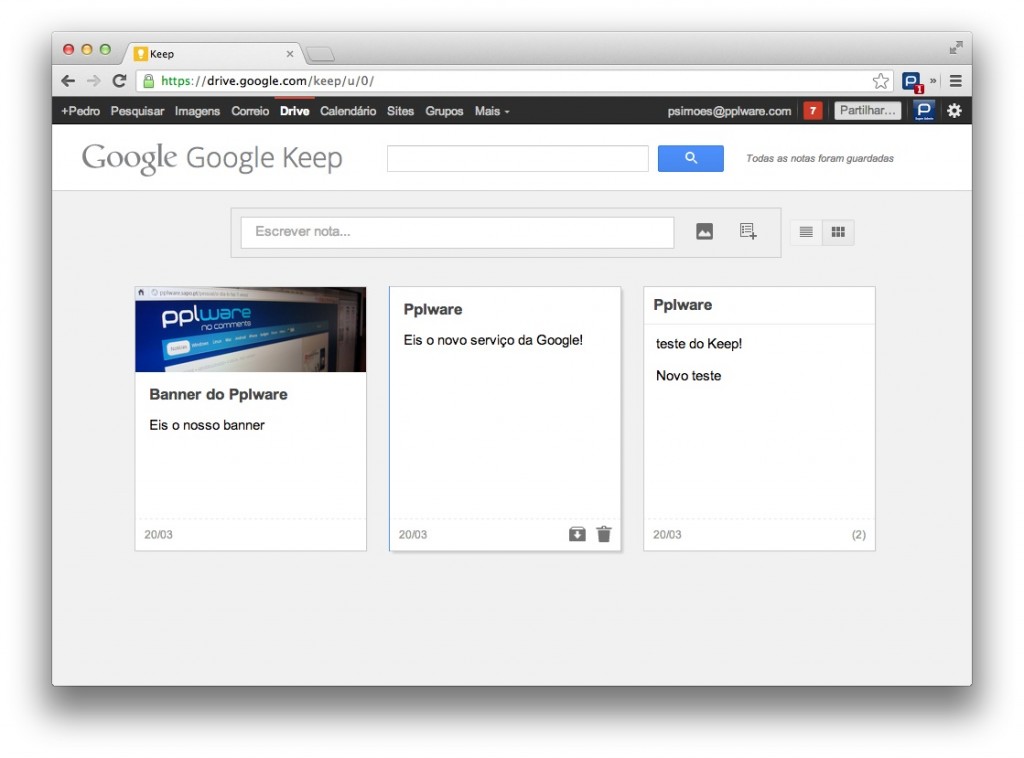Image resolution: width=1024 pixels, height=758 pixels.
Task: Expand the Mais dropdown menu
Action: 492,111
